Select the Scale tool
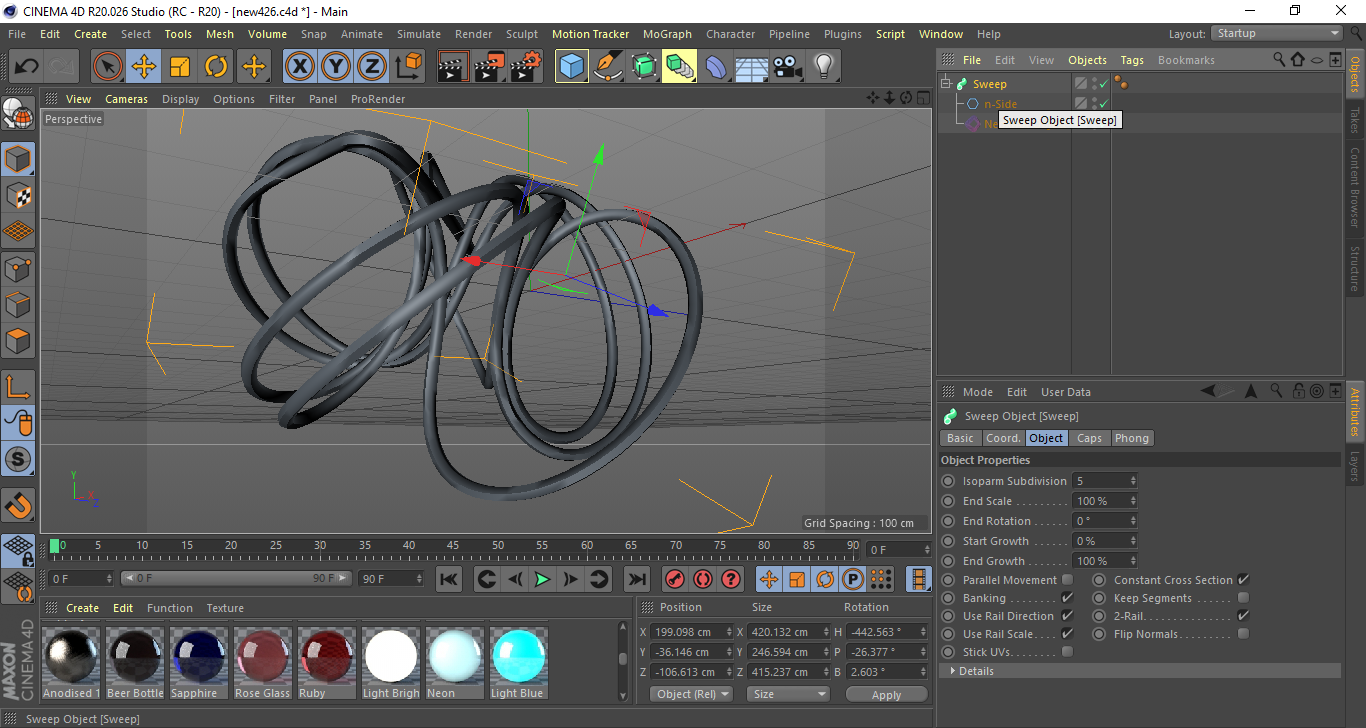Image resolution: width=1366 pixels, height=728 pixels. (180, 67)
